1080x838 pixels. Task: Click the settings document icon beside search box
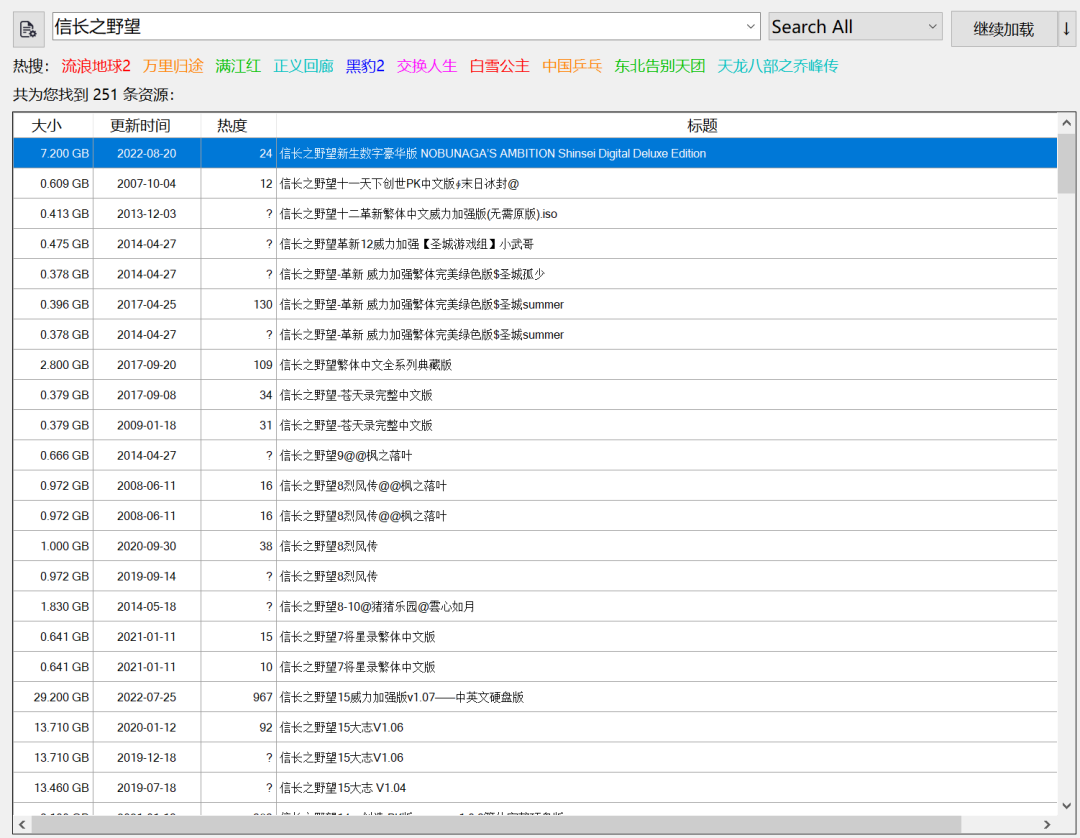click(x=29, y=30)
